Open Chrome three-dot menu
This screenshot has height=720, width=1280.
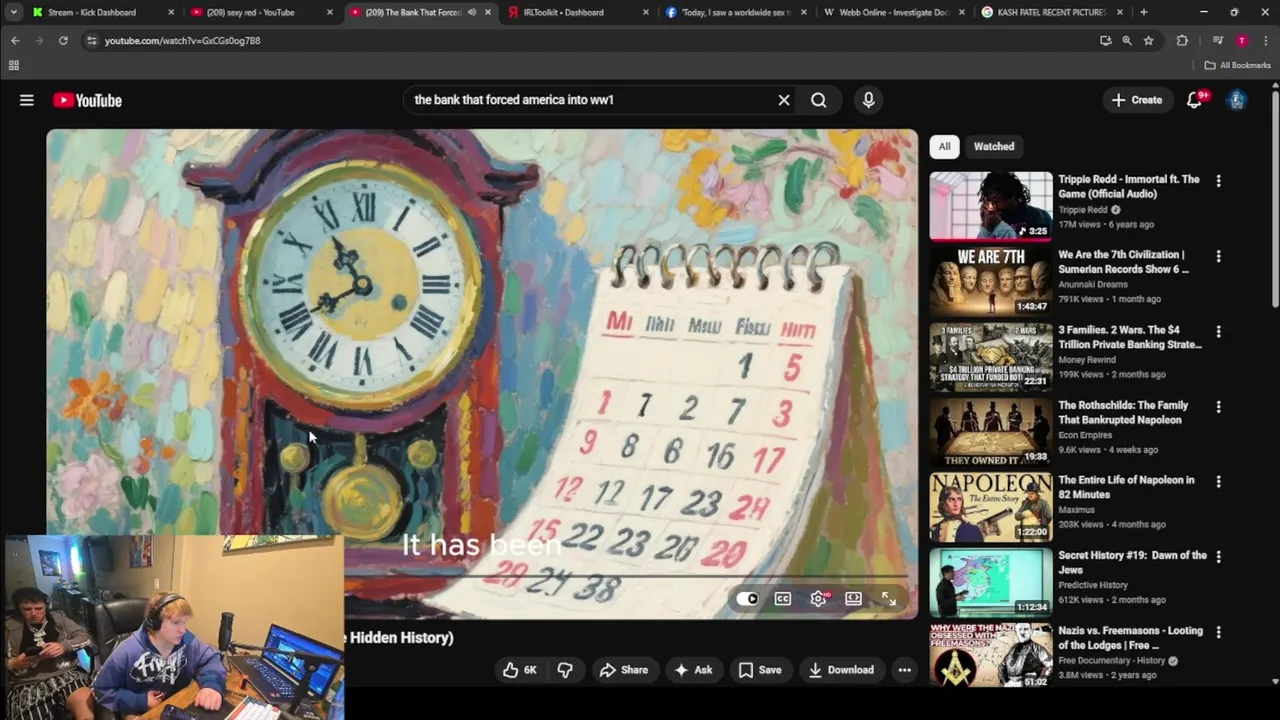tap(1265, 40)
